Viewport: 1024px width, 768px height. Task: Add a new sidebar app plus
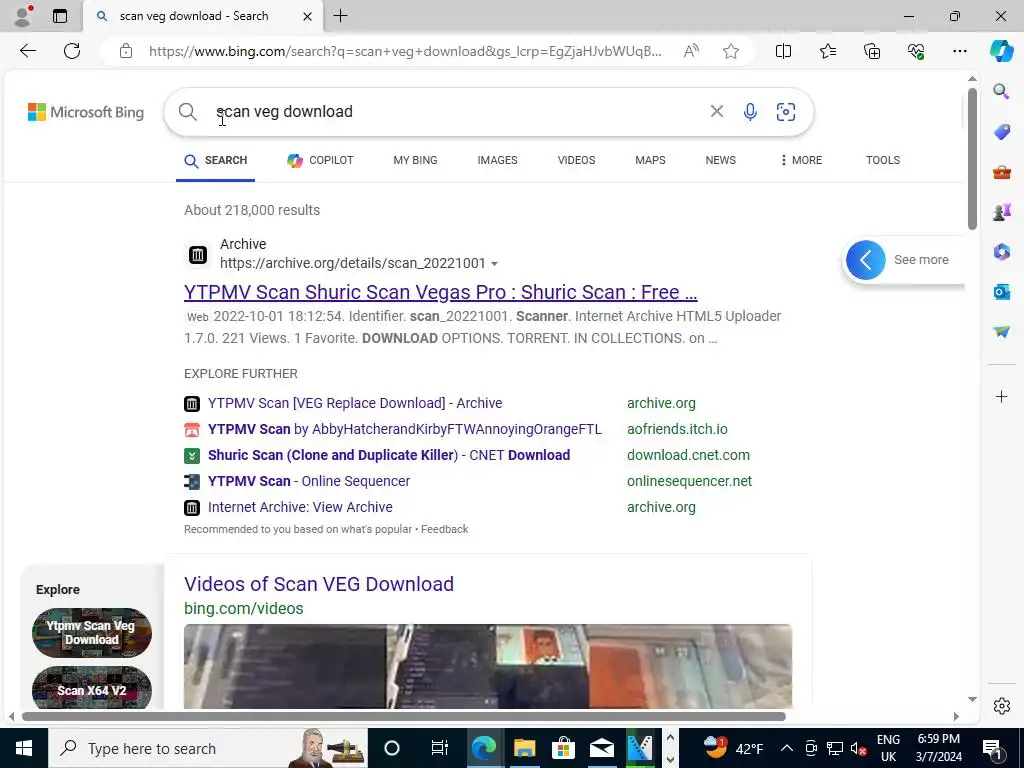tap(1001, 396)
